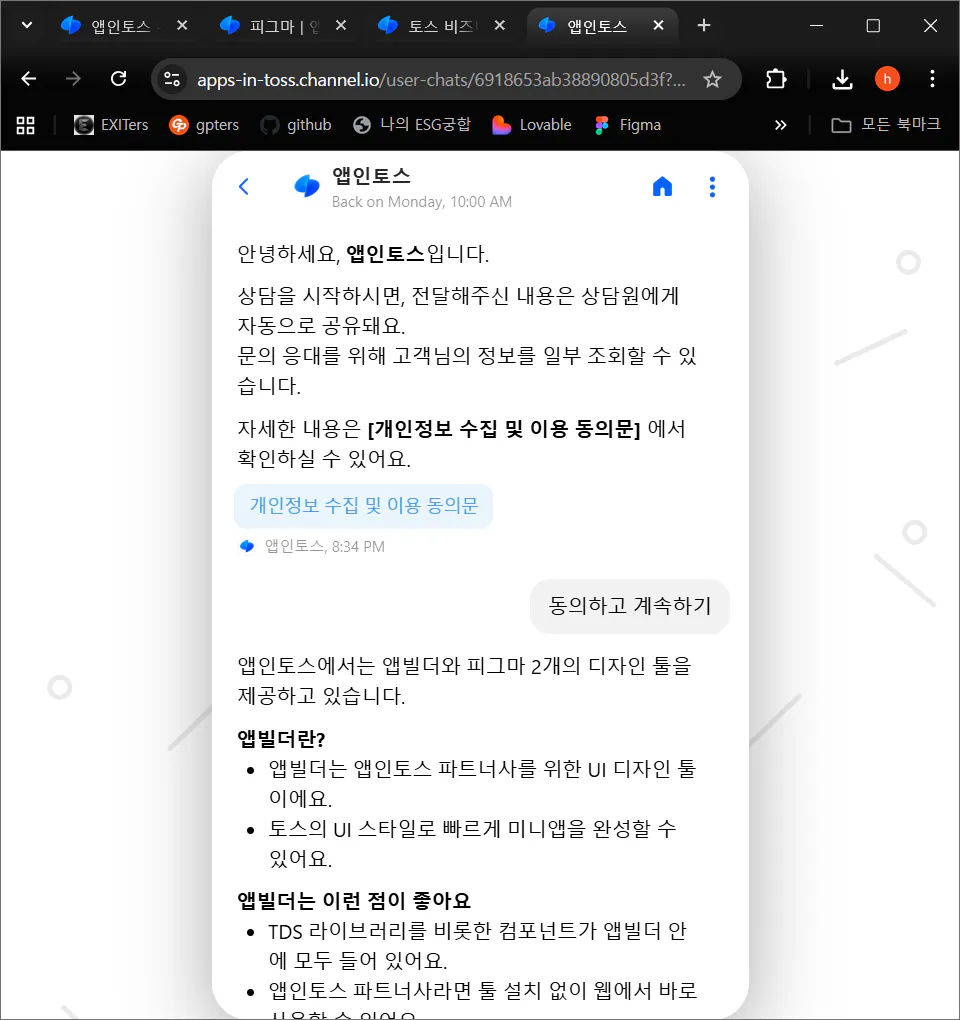Open the Extensions puzzle icon
This screenshot has height=1020, width=960.
click(776, 79)
